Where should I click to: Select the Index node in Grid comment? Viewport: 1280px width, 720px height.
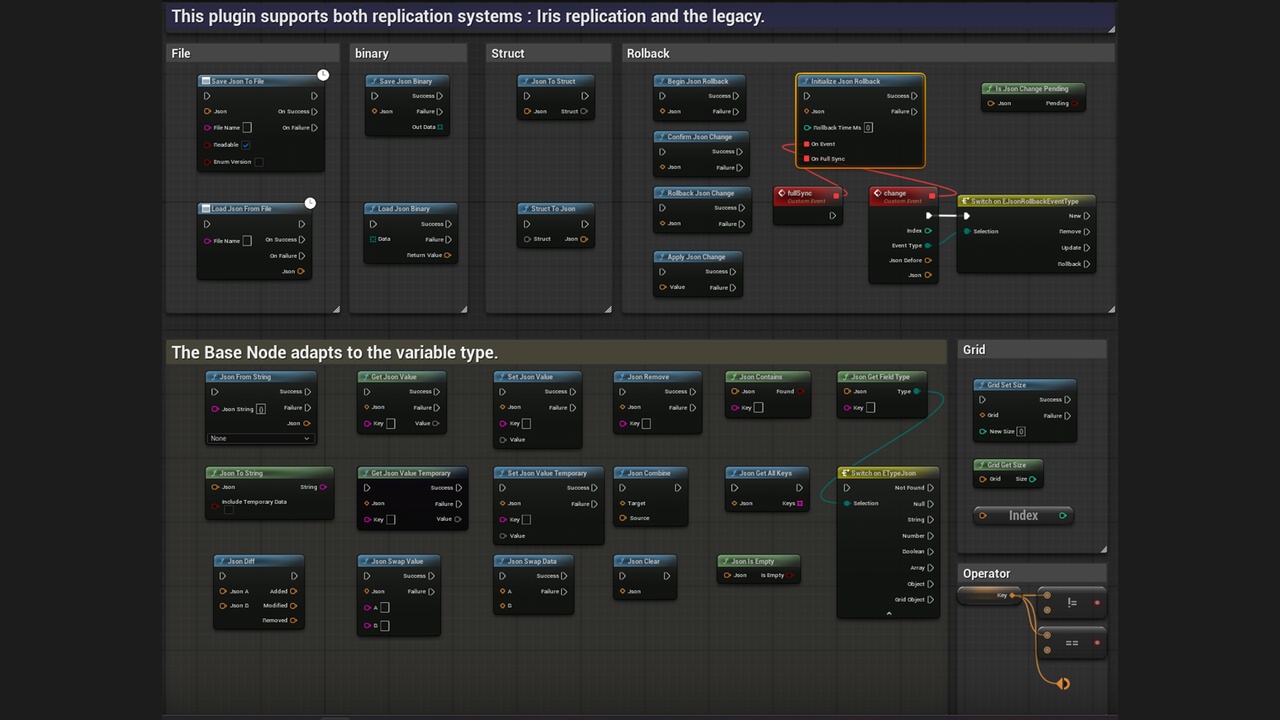point(1023,515)
